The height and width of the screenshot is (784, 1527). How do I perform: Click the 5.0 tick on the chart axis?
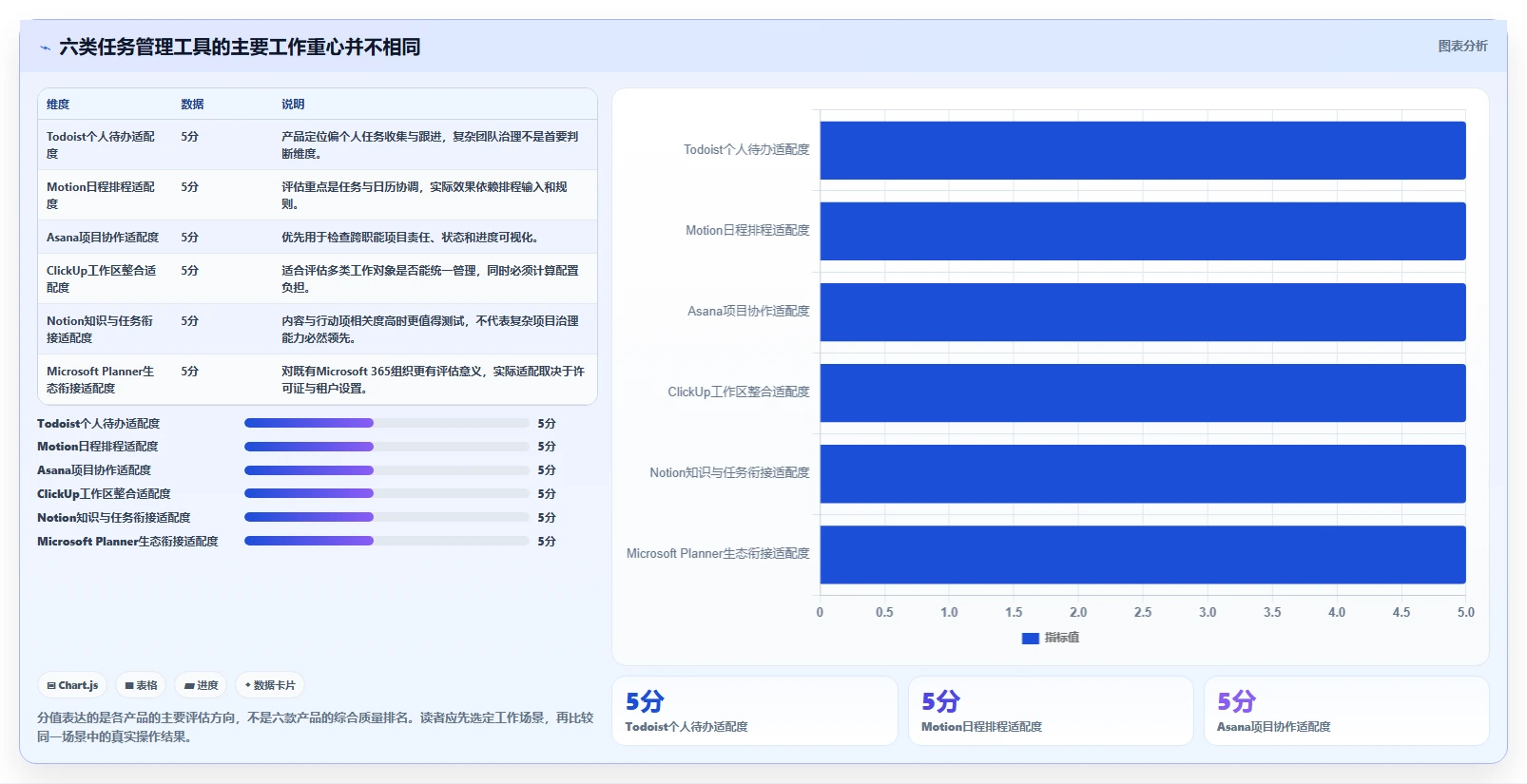[1466, 612]
